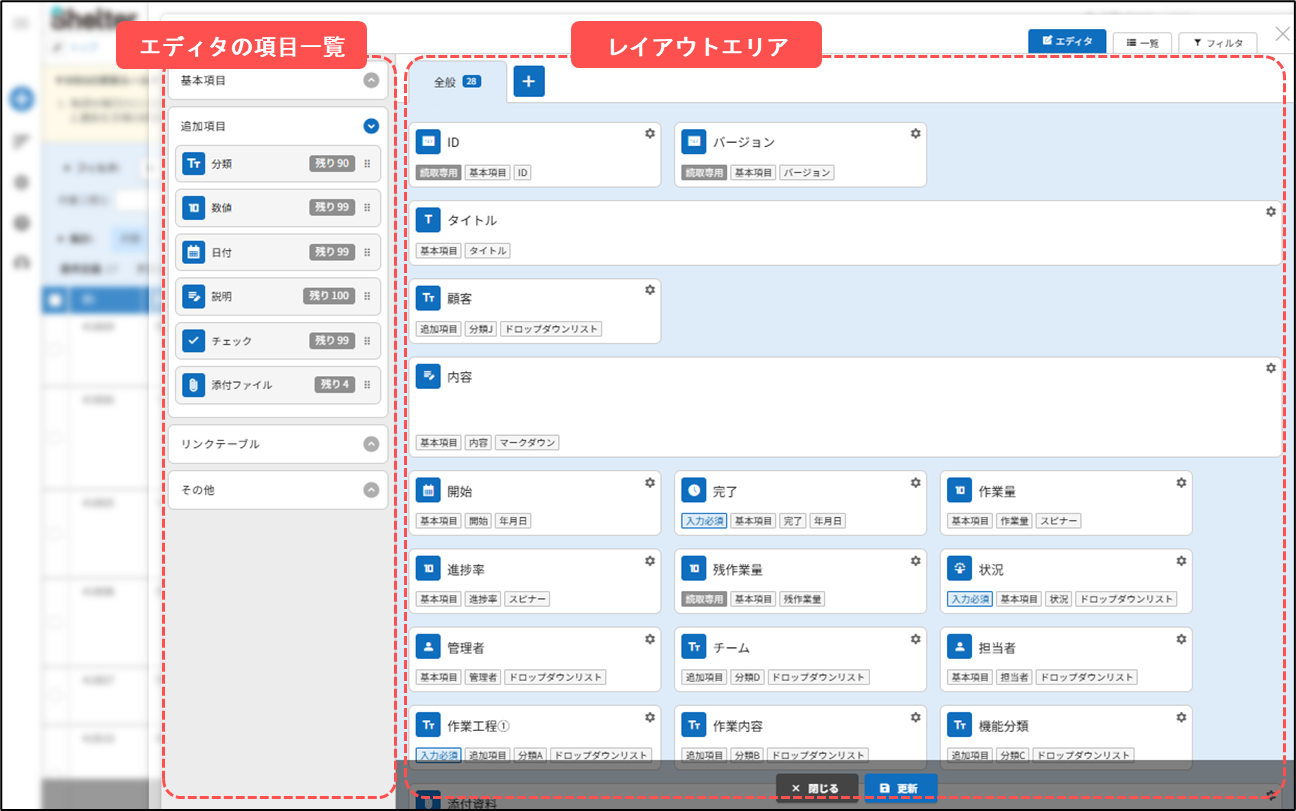Tick the header checkbox in background table
The image size is (1296, 811).
[55, 299]
